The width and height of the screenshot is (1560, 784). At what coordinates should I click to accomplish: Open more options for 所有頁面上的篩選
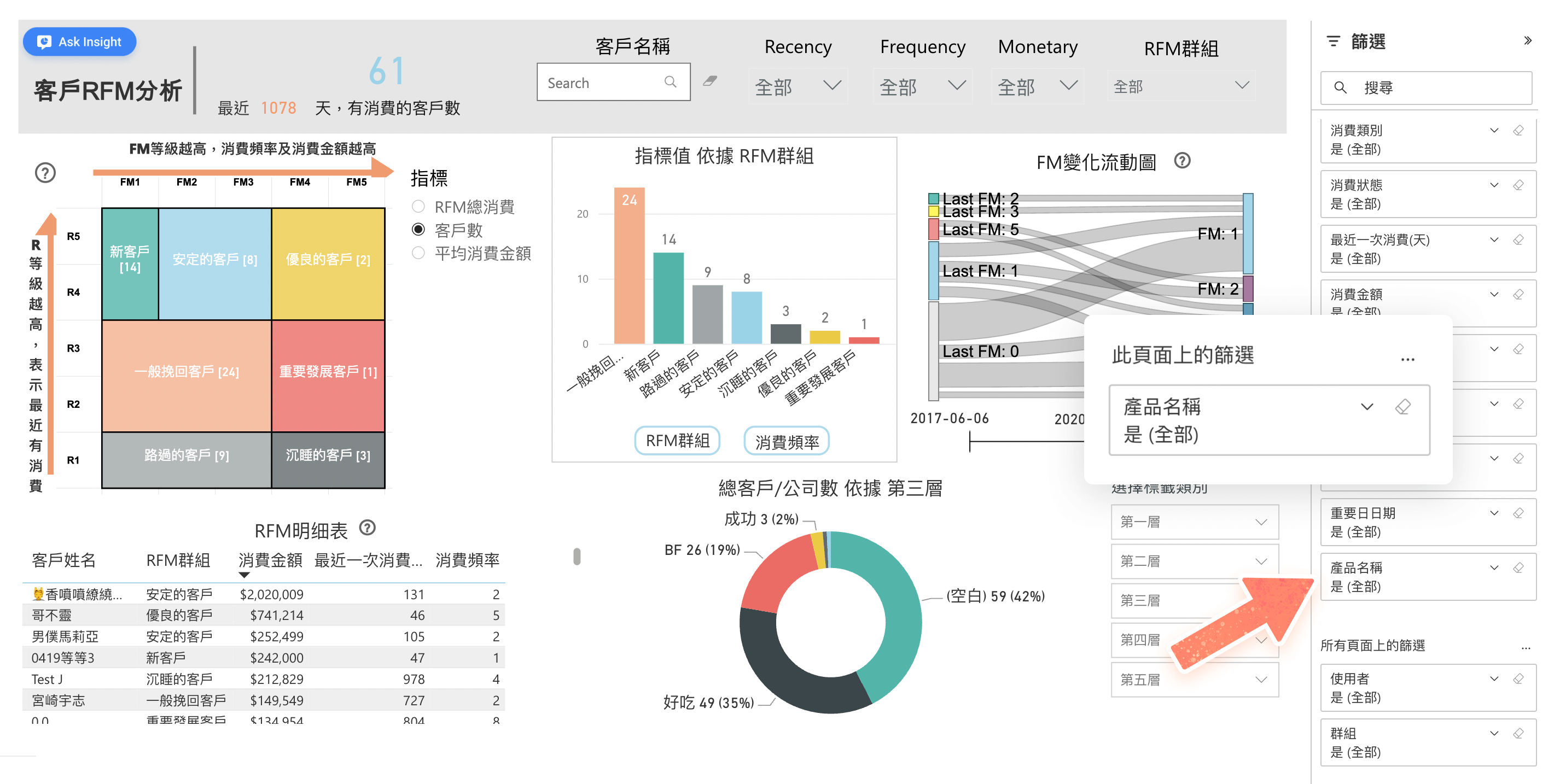coord(1526,648)
